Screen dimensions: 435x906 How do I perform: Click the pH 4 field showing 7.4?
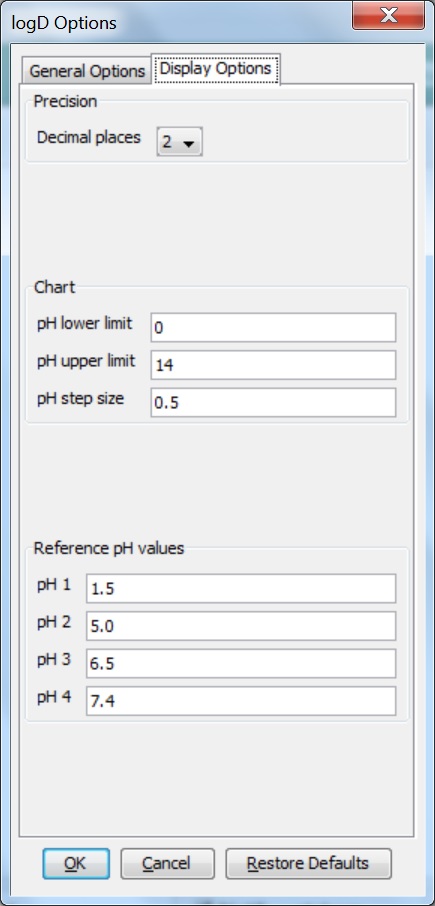241,701
